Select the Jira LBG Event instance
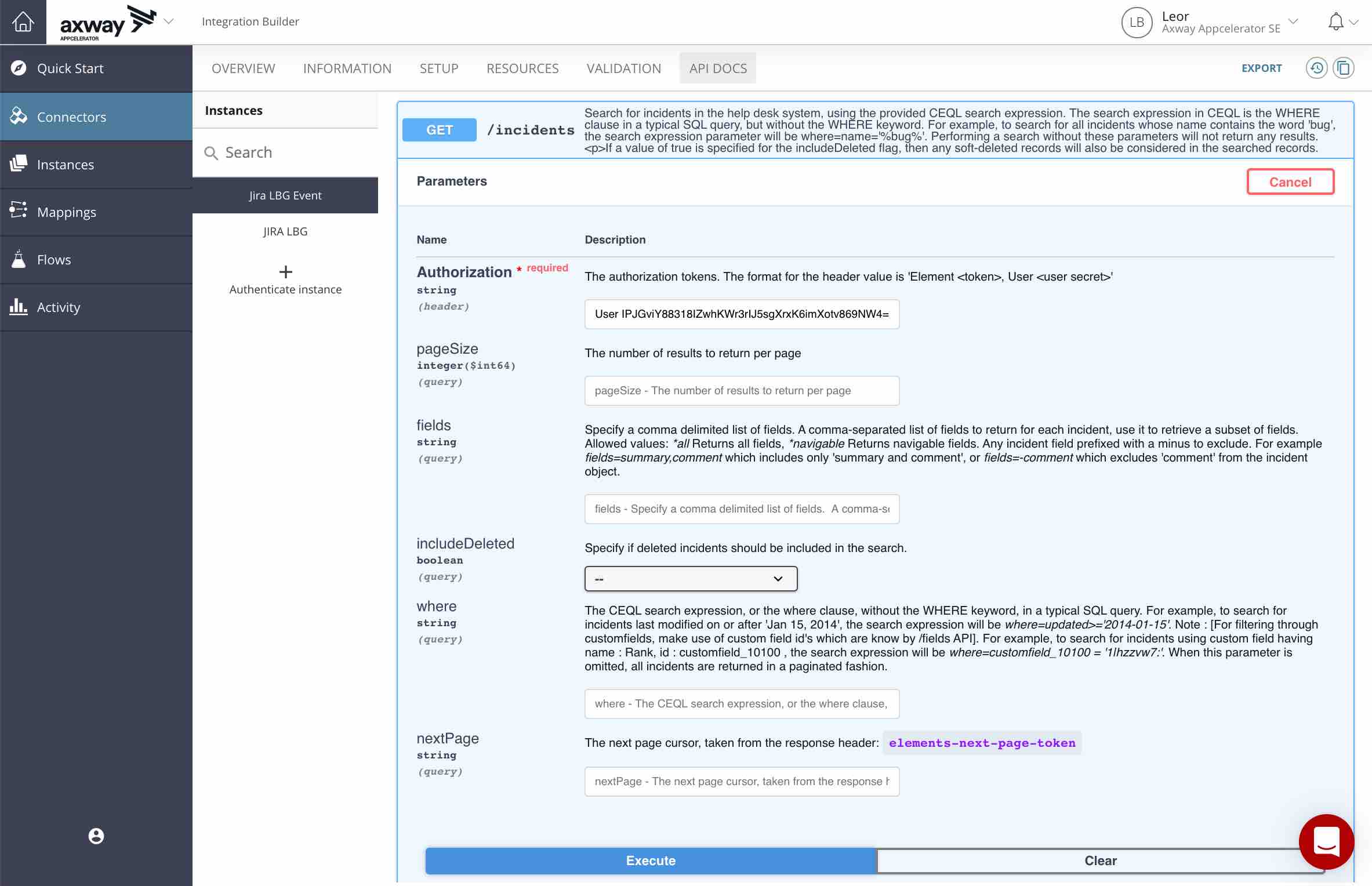 pos(285,195)
